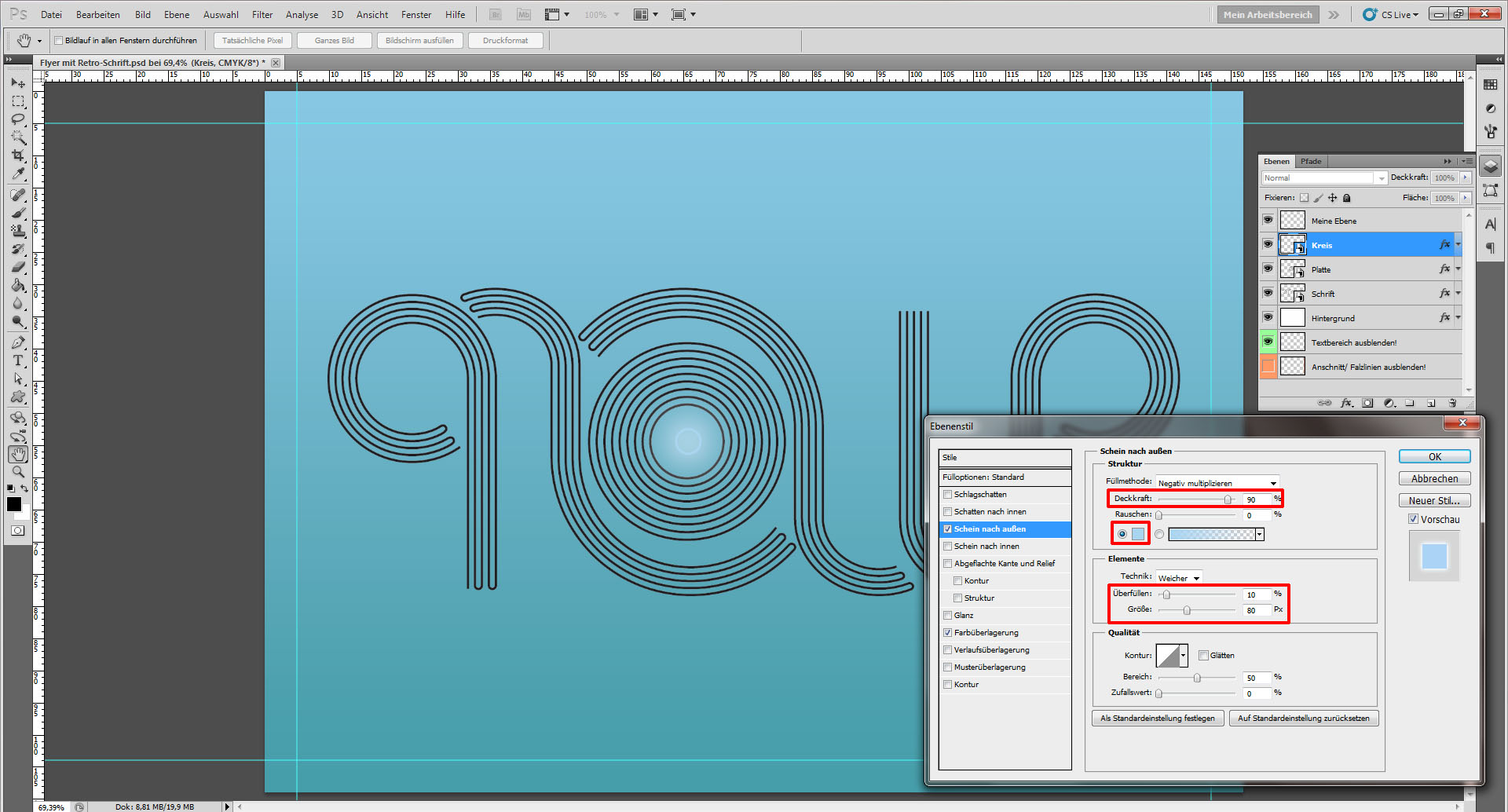This screenshot has height=812, width=1508.
Task: Enable the Glätten checkbox
Action: click(x=1203, y=655)
